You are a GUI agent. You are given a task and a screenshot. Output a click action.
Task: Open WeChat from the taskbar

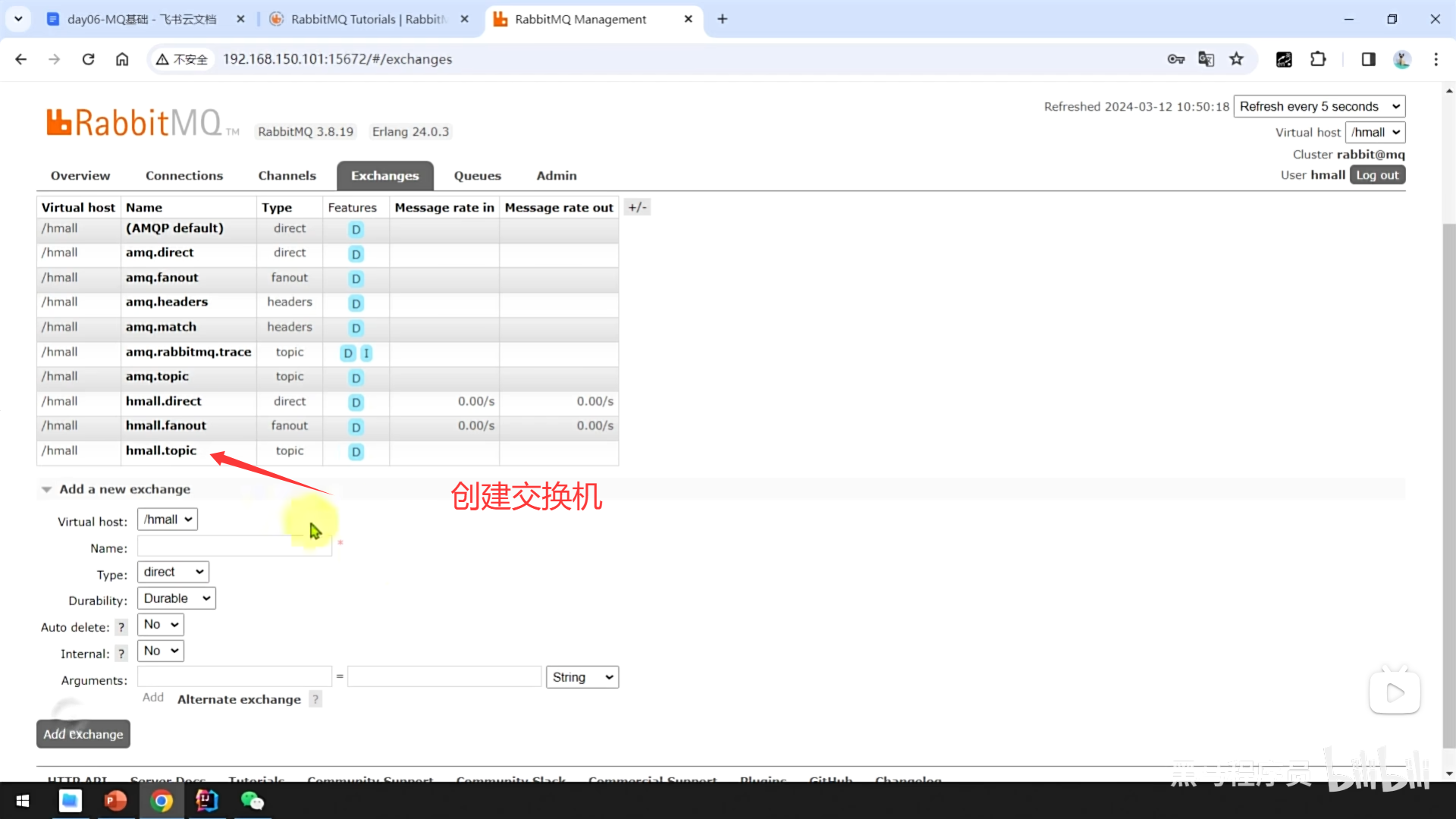pos(252,801)
